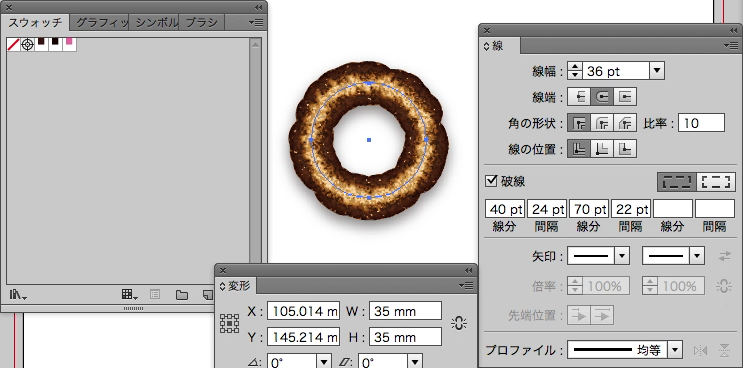Pick the pink swatch in Swatches panel
743x368 pixels.
(x=69, y=45)
